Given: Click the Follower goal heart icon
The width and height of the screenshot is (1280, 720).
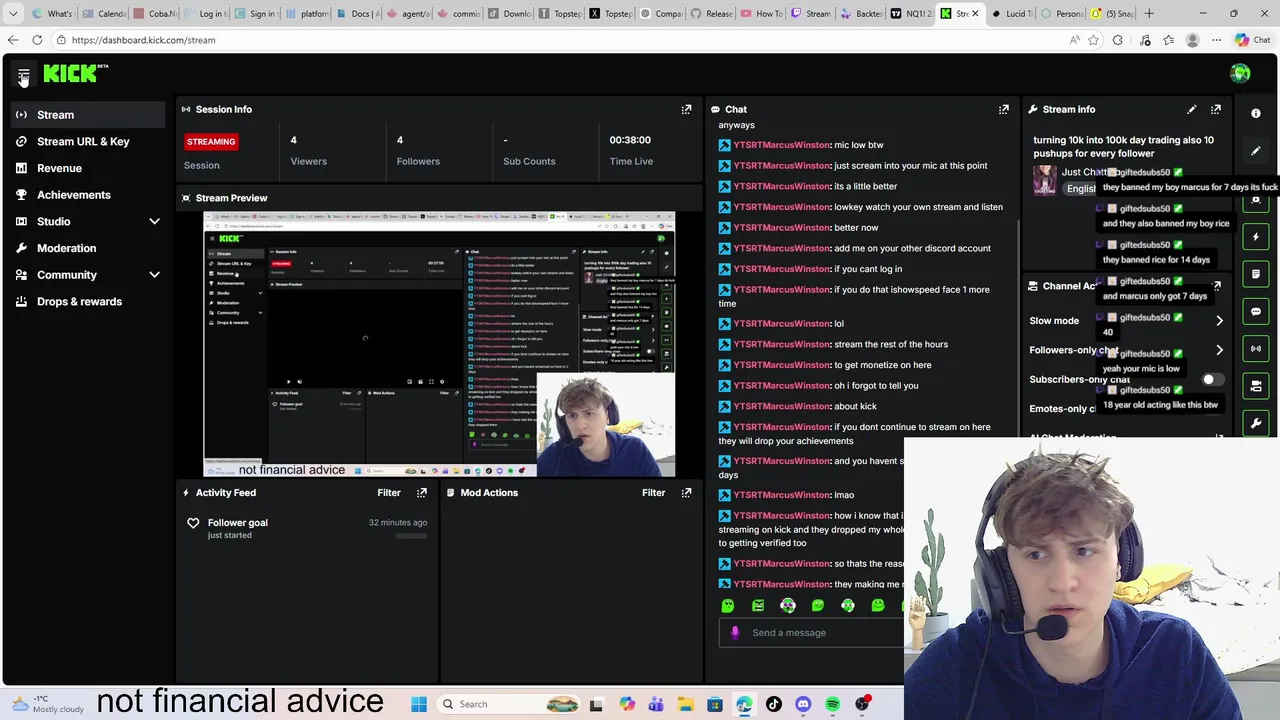Looking at the screenshot, I should [193, 523].
